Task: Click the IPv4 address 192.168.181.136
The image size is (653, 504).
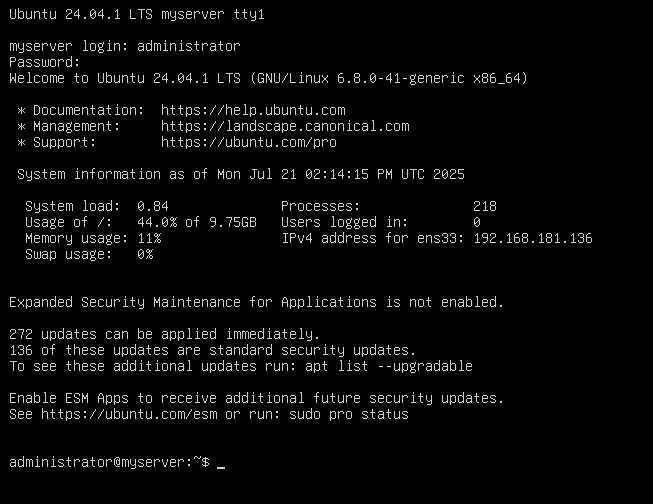Action: click(x=533, y=238)
